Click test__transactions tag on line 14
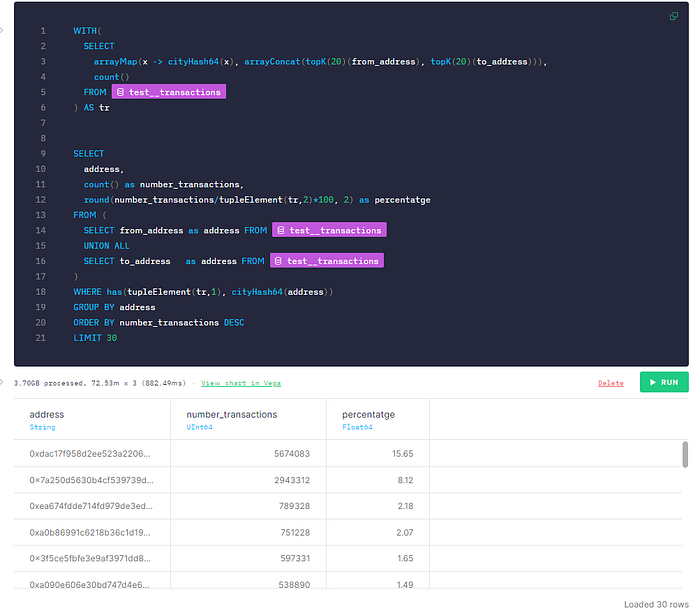Screen dimensions: 700x616 (329, 230)
